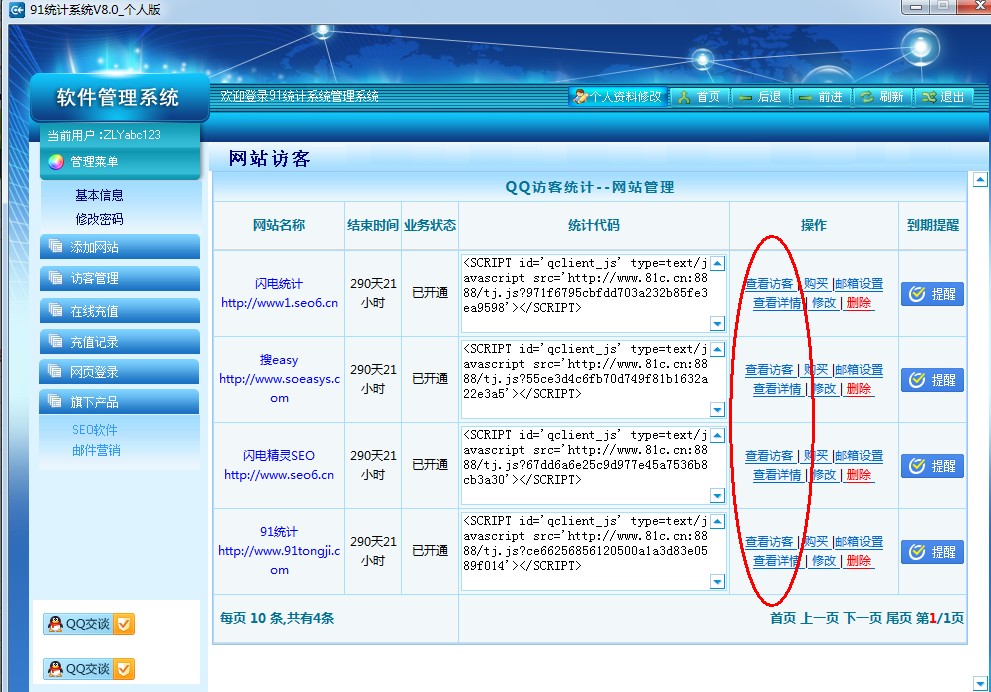The width and height of the screenshot is (991, 692).
Task: Click 查看详情 for 闪电统计 row
Action: pyautogui.click(x=777, y=303)
